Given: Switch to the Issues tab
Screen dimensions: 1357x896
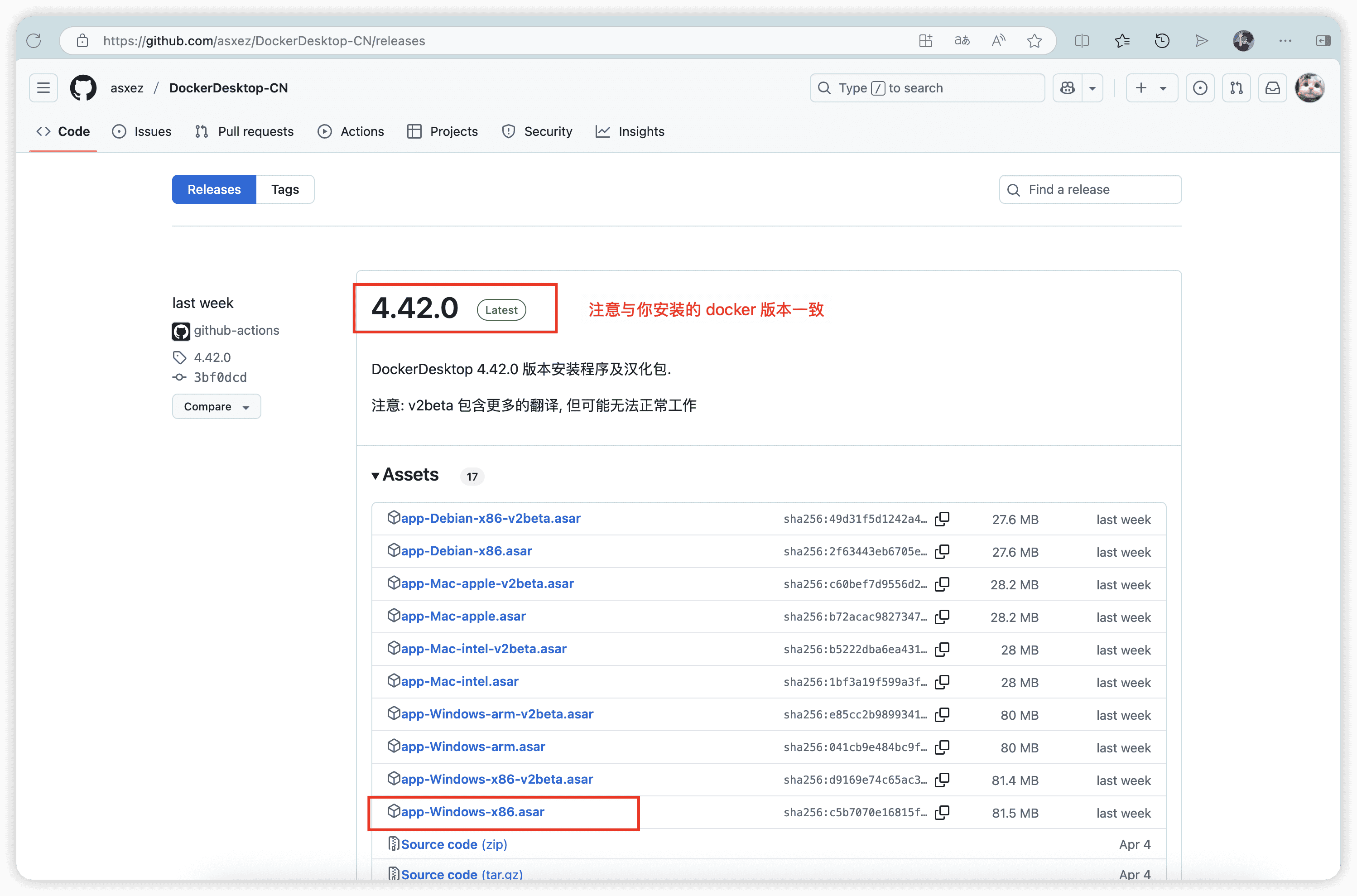Looking at the screenshot, I should click(142, 131).
